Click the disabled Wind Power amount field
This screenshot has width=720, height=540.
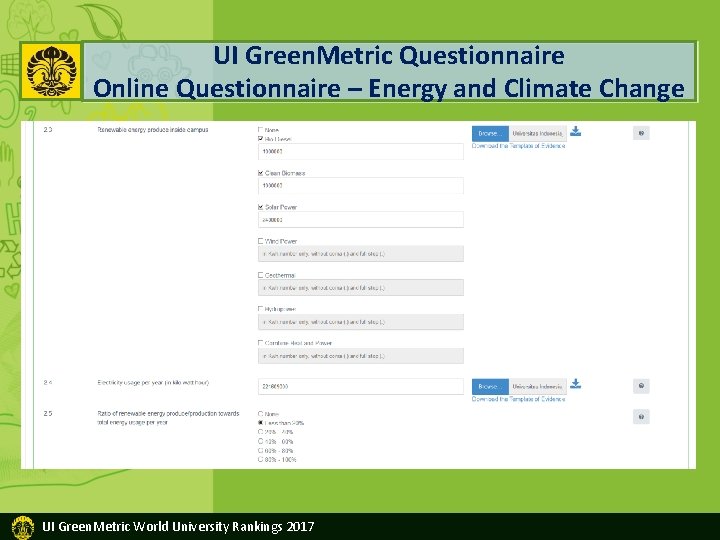360,253
